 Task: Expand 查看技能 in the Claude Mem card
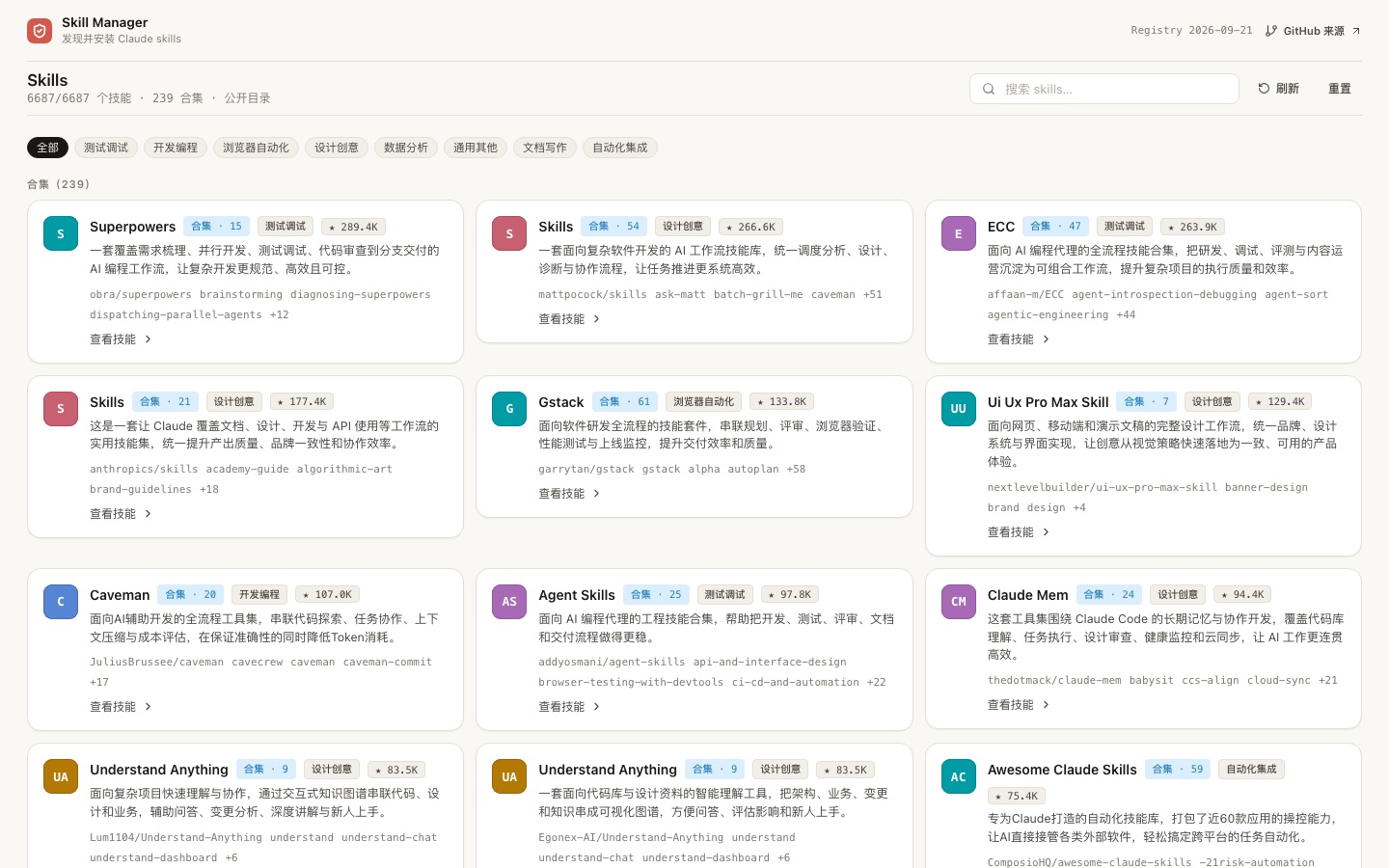(1019, 705)
